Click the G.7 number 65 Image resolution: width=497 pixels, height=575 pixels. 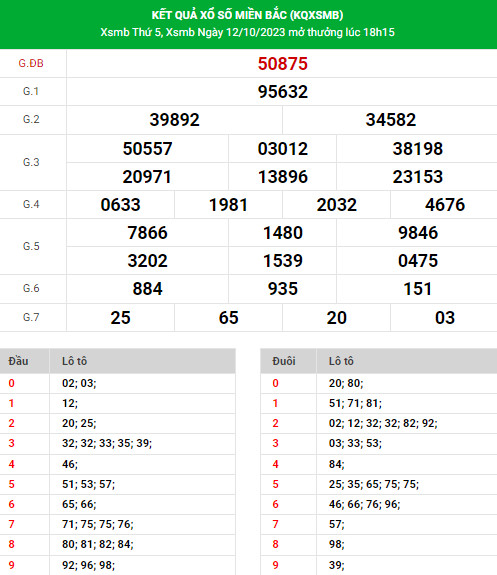click(229, 318)
